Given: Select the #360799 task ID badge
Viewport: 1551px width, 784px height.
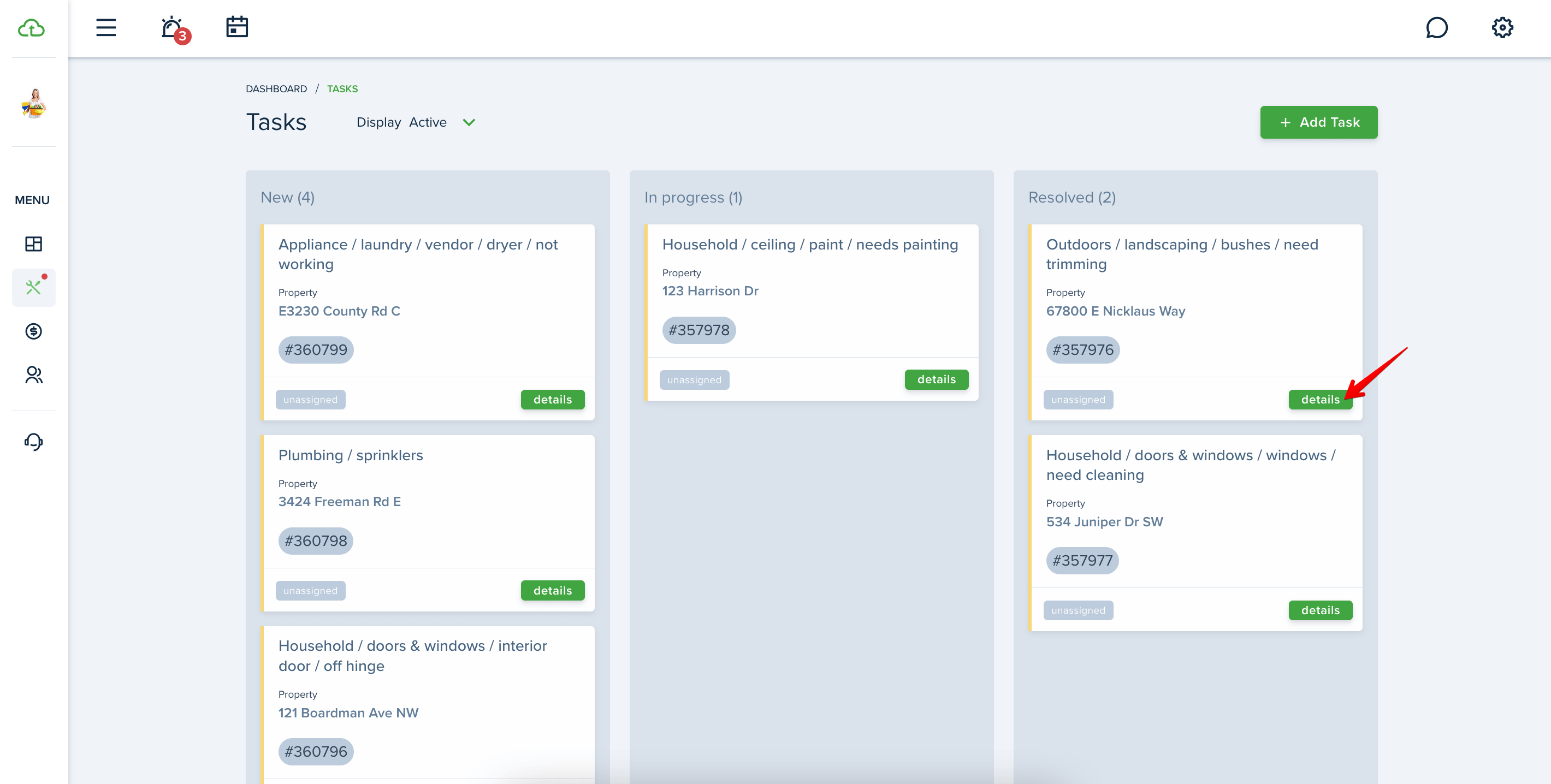Looking at the screenshot, I should click(316, 350).
